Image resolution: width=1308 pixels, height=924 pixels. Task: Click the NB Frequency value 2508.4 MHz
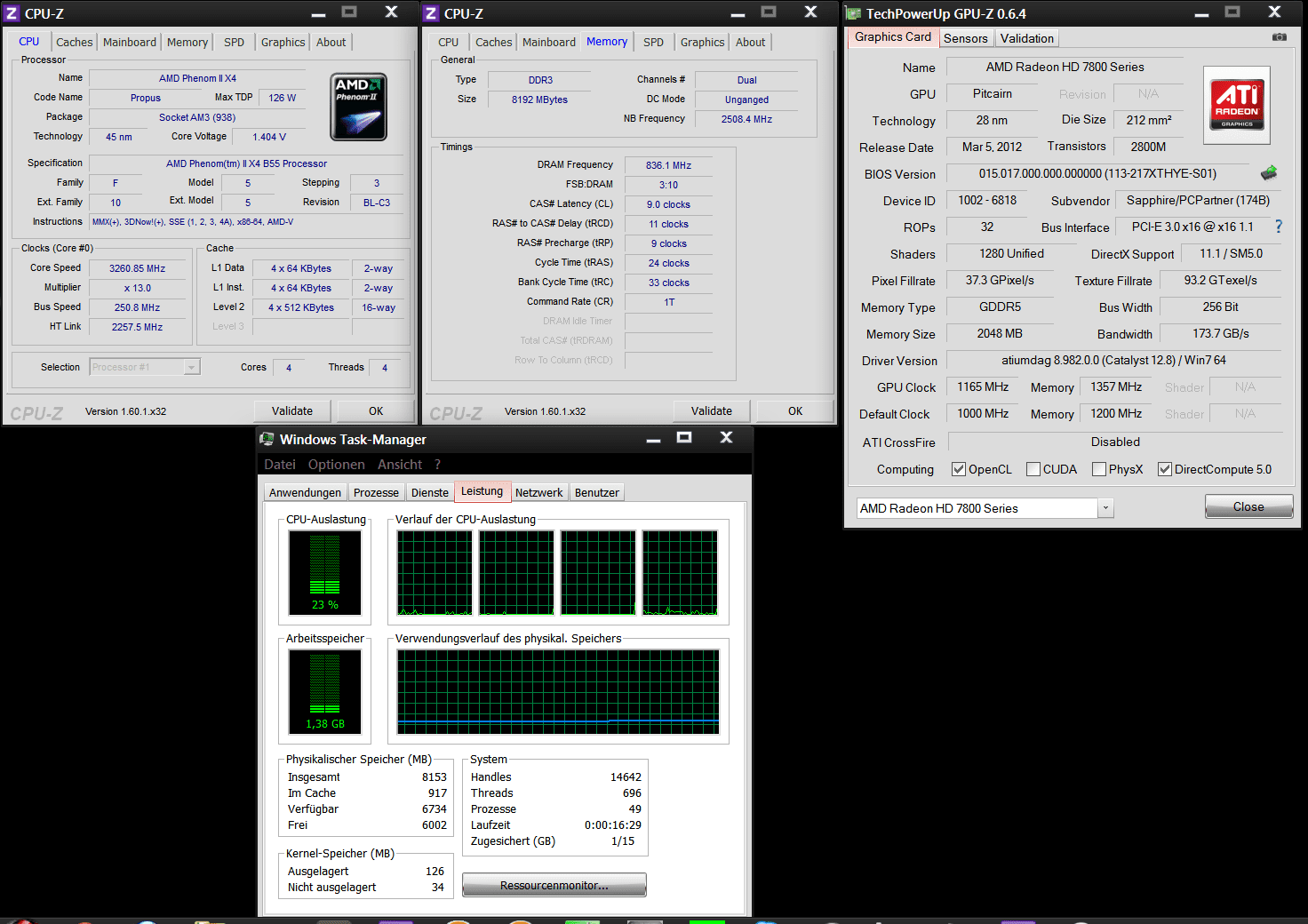746,119
